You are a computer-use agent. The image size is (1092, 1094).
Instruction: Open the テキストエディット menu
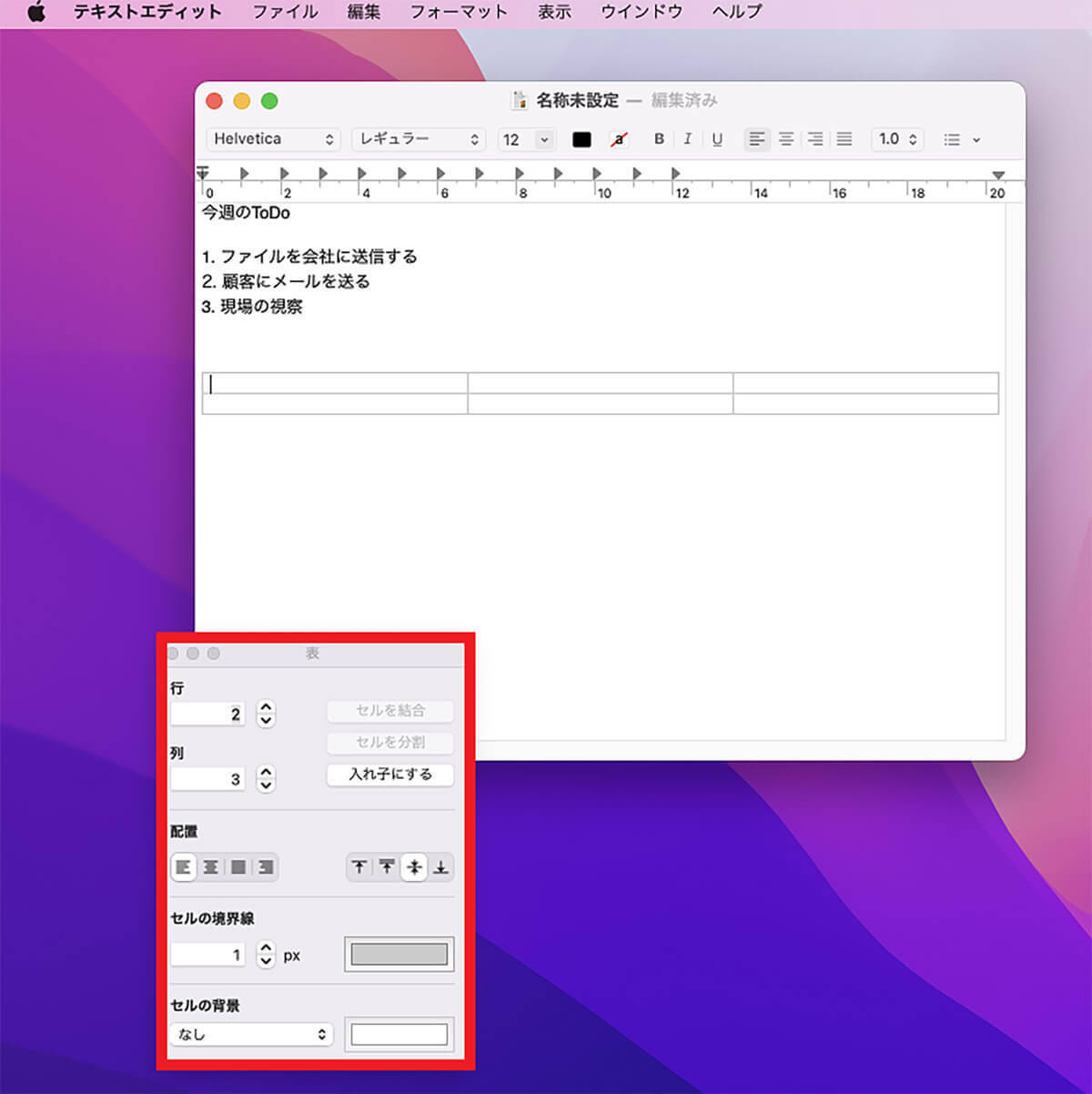147,13
